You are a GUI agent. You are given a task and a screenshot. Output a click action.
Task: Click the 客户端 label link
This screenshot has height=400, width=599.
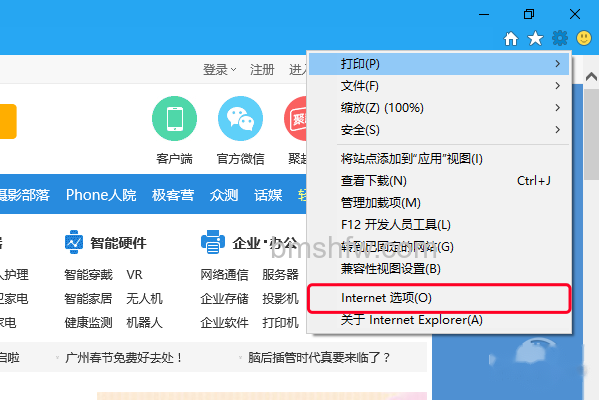point(174,159)
